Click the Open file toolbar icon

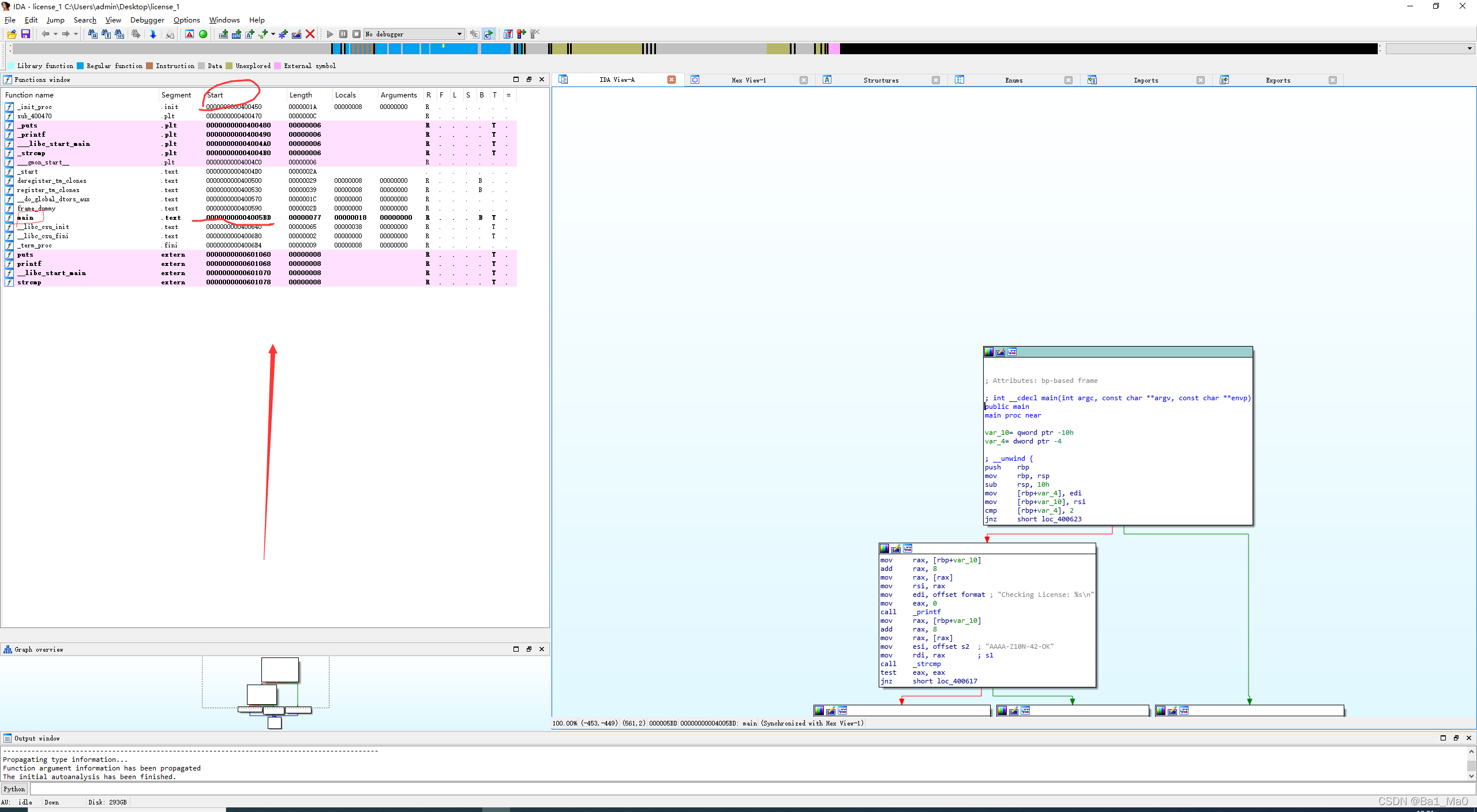point(12,34)
